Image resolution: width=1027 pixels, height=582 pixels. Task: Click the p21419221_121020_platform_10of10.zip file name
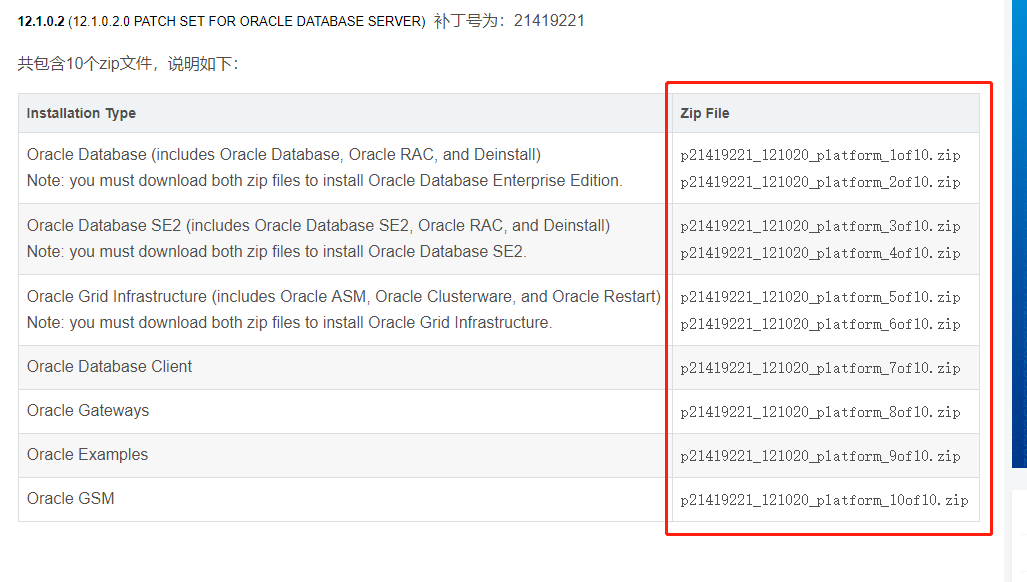tap(824, 500)
